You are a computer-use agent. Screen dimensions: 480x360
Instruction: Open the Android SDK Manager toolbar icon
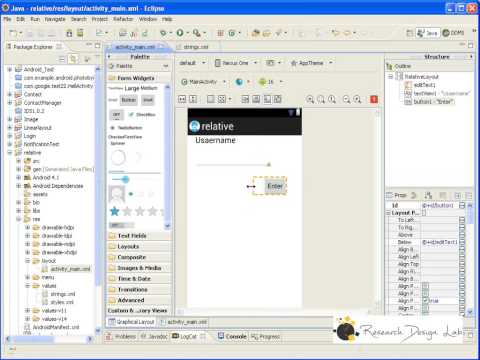pyautogui.click(x=69, y=33)
